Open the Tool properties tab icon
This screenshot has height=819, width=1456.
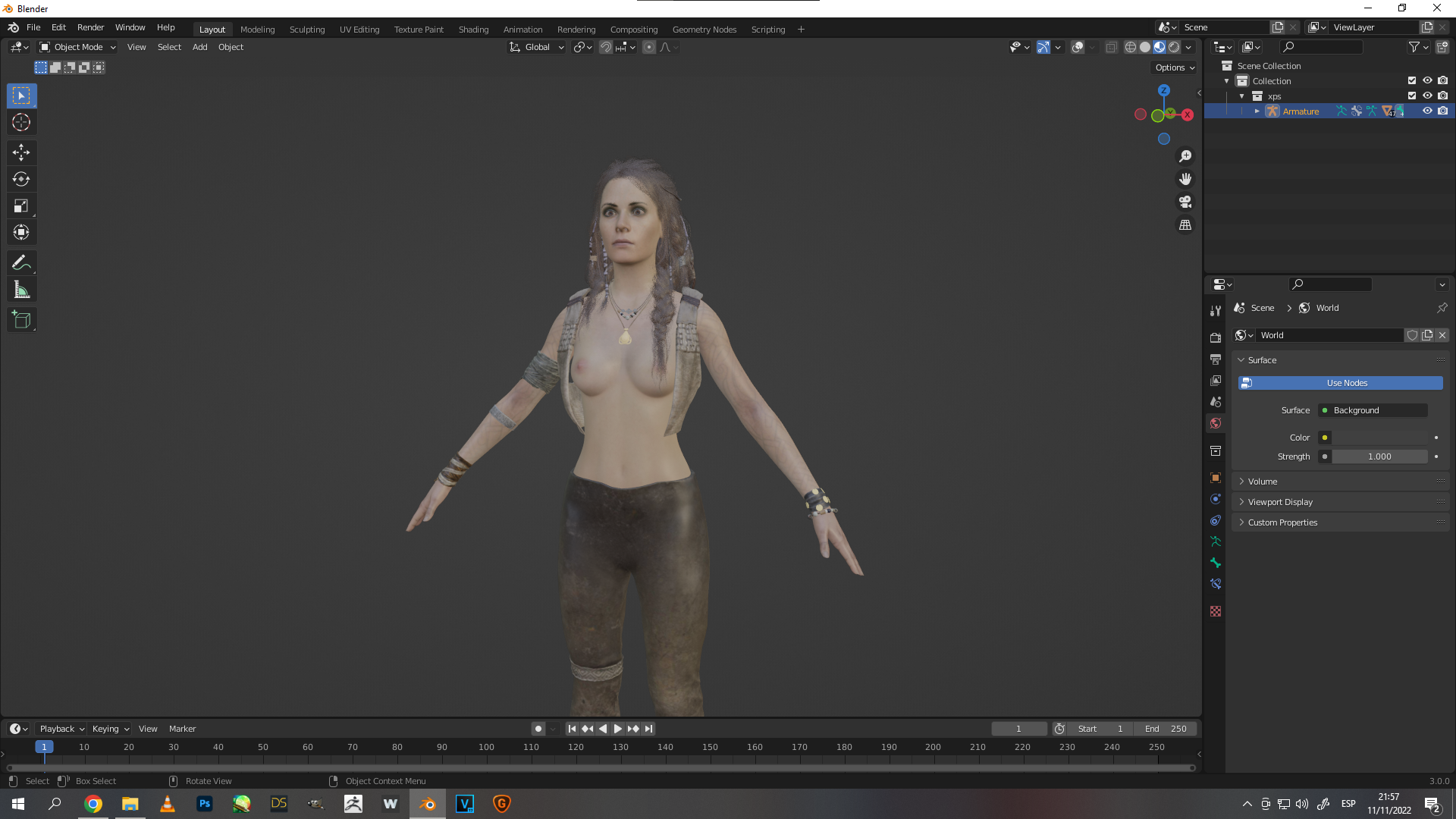click(x=1216, y=311)
